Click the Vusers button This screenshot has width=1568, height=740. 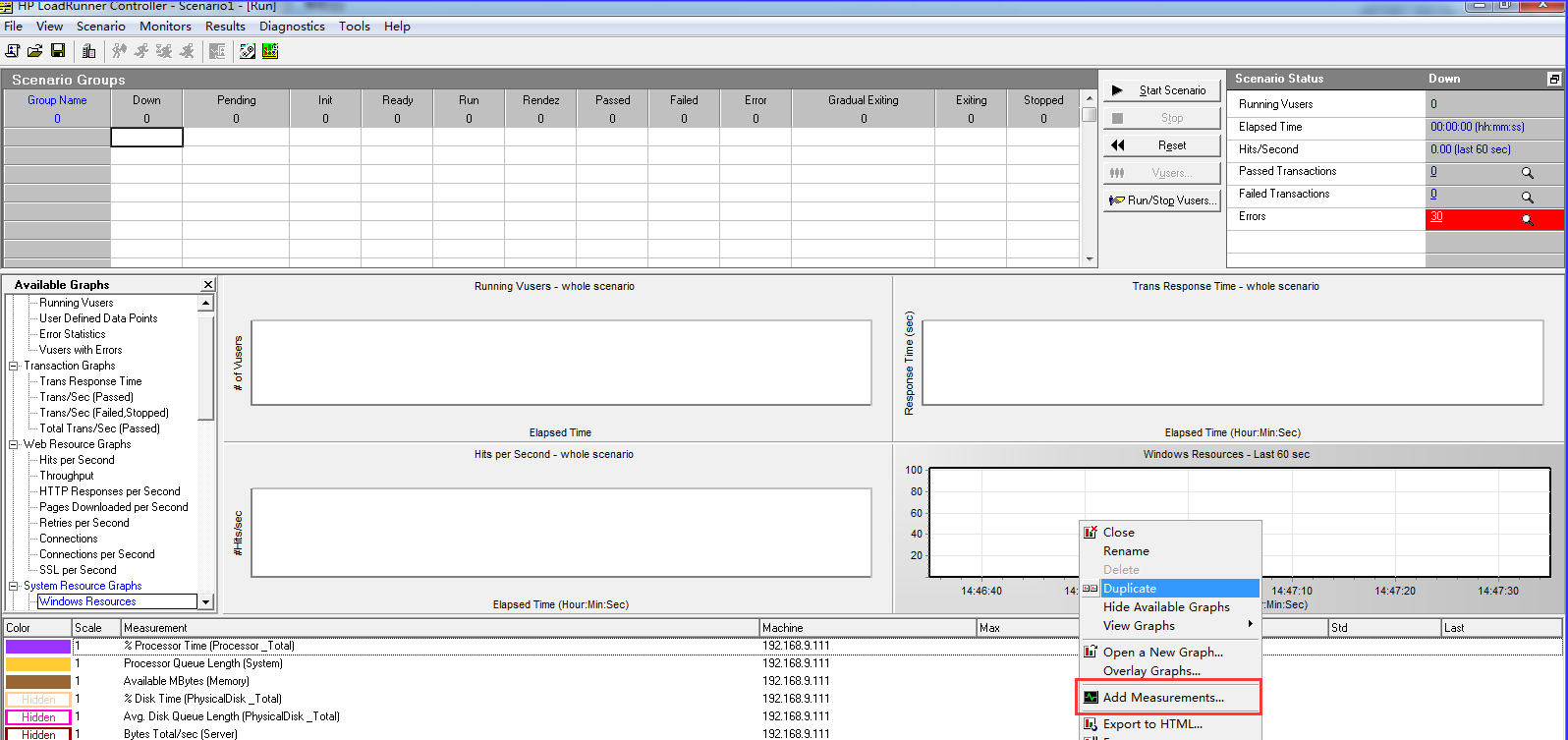(x=1161, y=173)
